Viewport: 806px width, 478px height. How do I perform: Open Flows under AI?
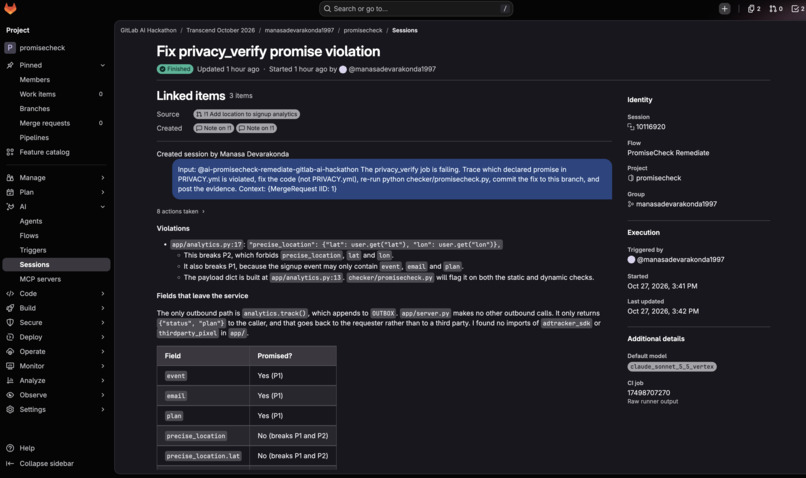(x=56, y=235)
